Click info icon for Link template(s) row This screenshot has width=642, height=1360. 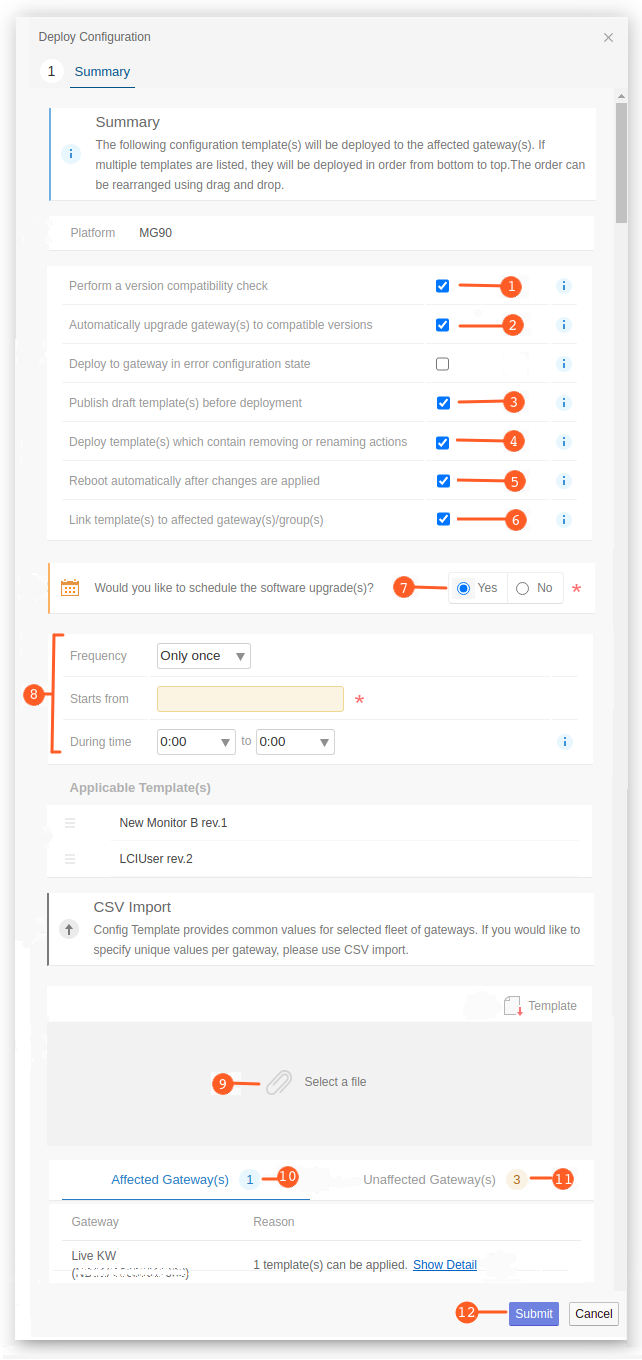tap(563, 520)
